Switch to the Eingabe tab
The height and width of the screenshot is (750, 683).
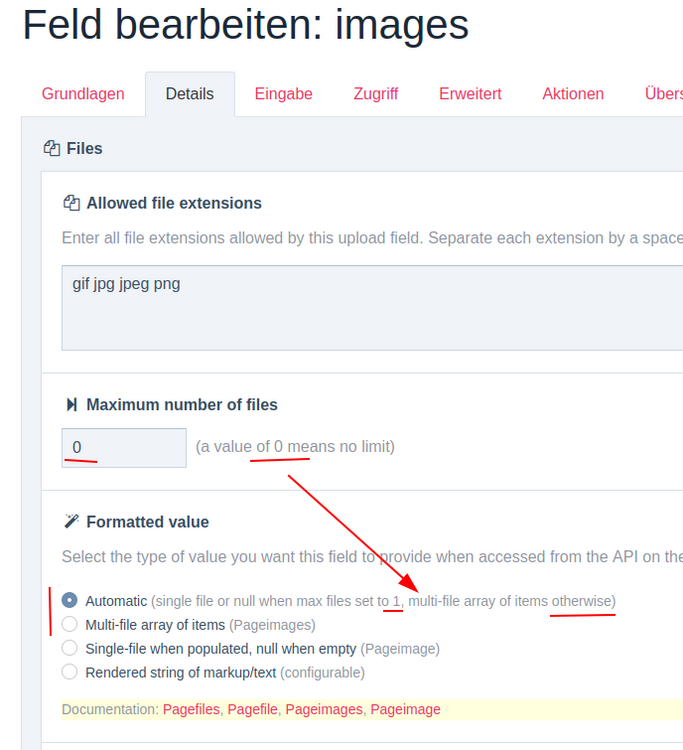click(284, 94)
